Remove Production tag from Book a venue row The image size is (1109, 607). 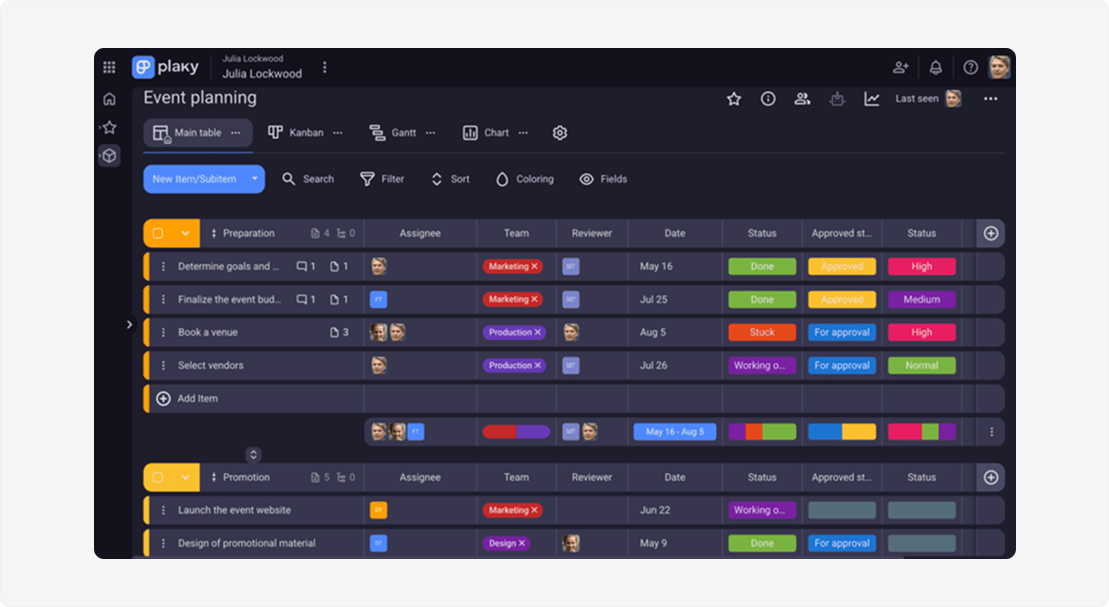click(x=538, y=333)
